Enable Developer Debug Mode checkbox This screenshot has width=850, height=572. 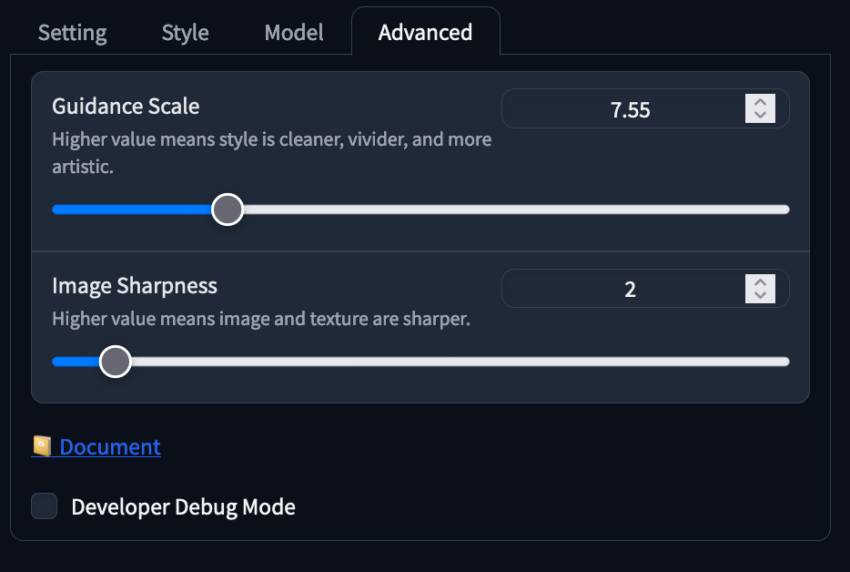click(x=44, y=506)
